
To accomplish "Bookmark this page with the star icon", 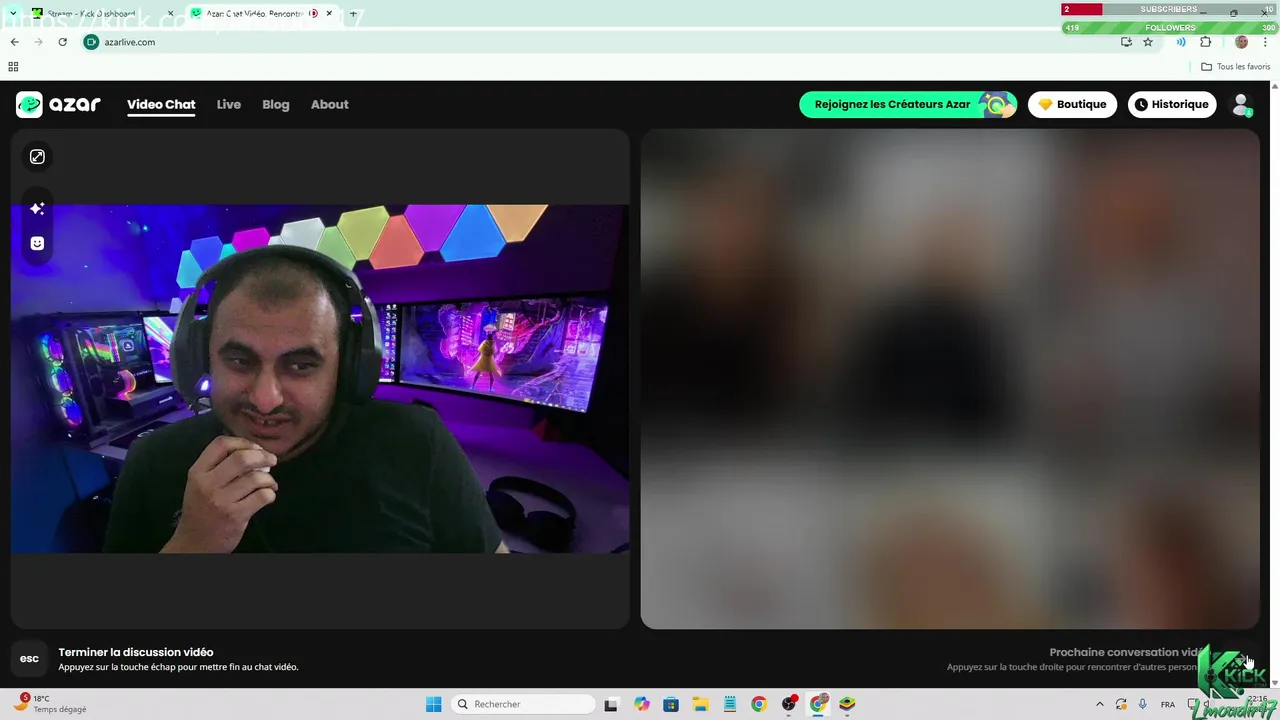I will [x=1148, y=42].
